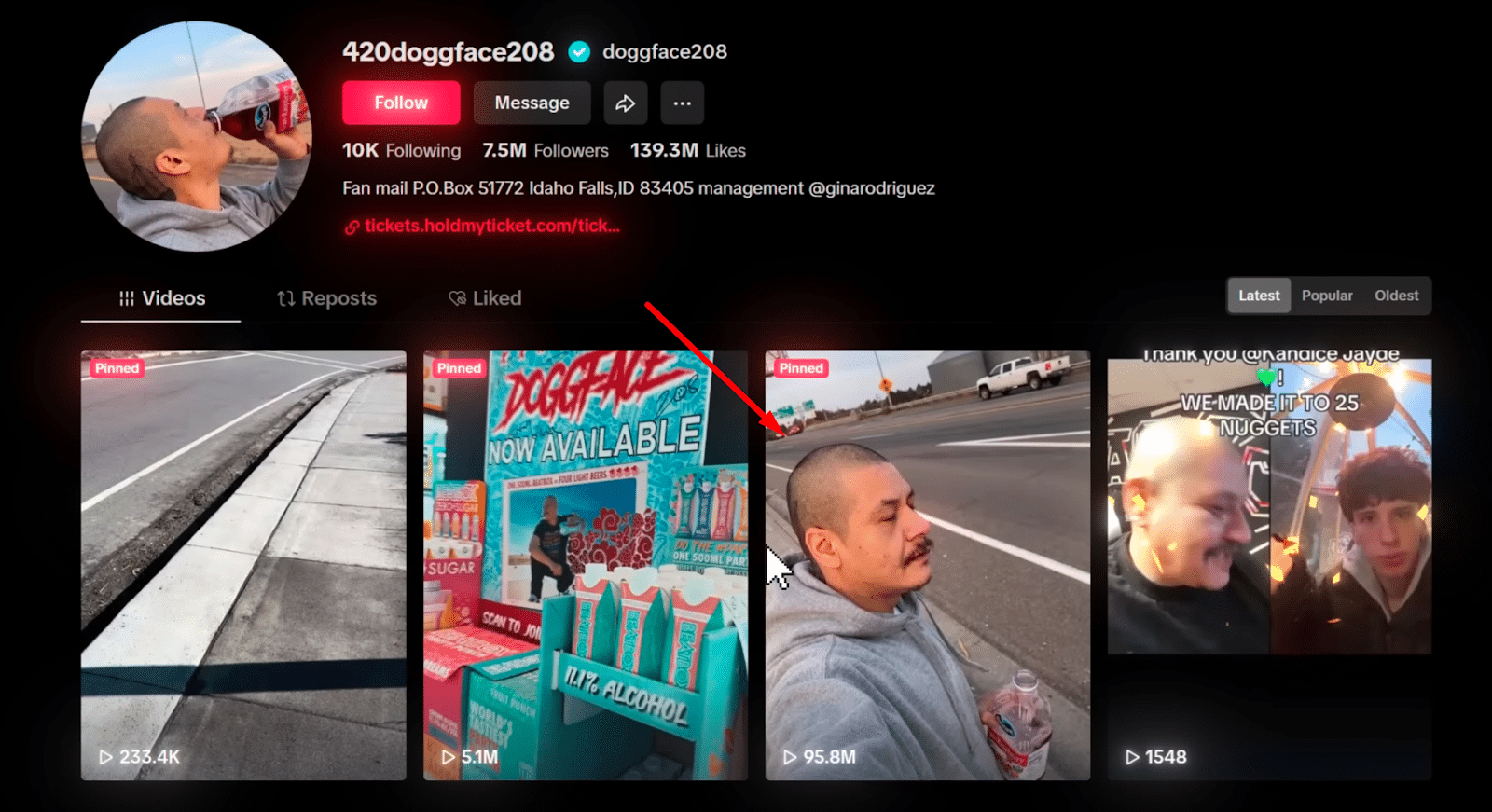This screenshot has height=812, width=1492.
Task: Open the pinned 95.8M views video
Action: coord(928,565)
